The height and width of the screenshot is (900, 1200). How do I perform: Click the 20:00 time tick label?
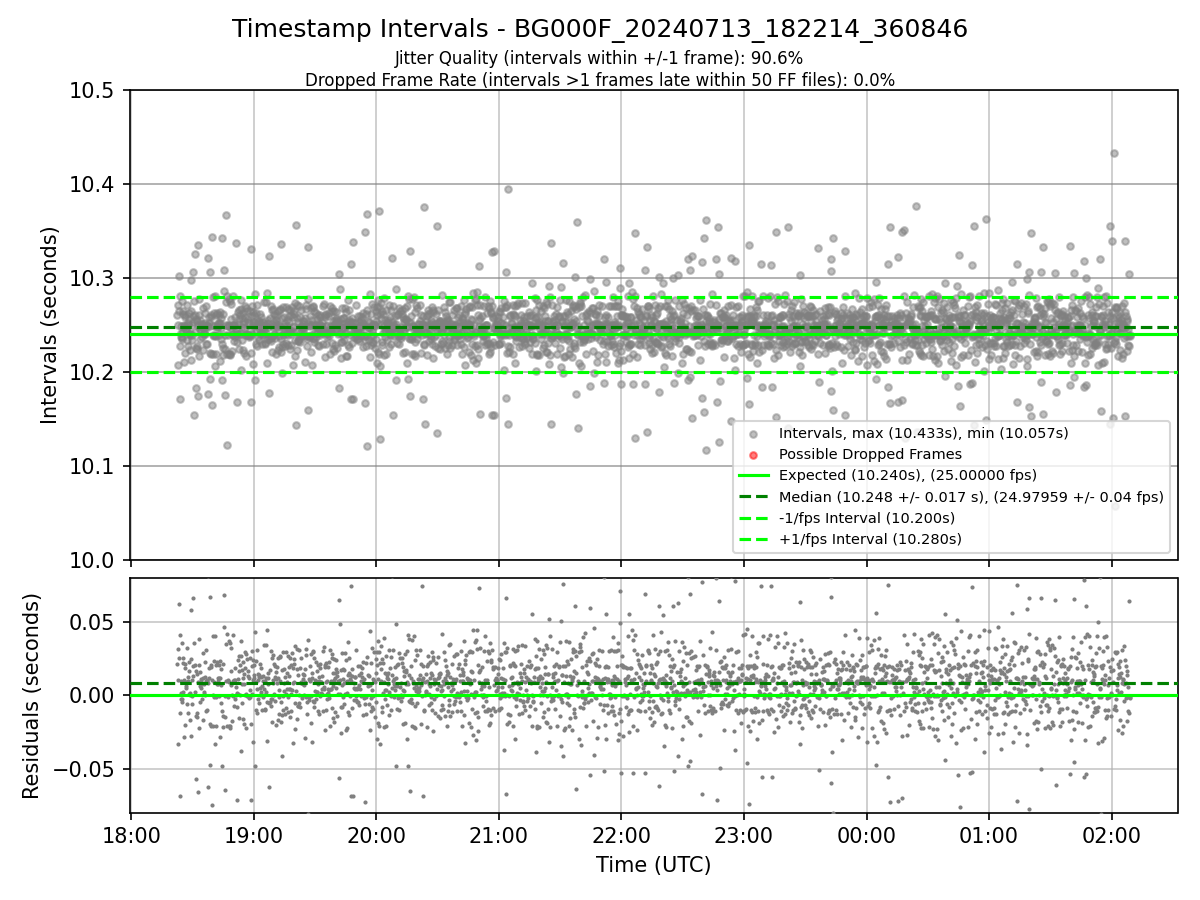tap(376, 835)
